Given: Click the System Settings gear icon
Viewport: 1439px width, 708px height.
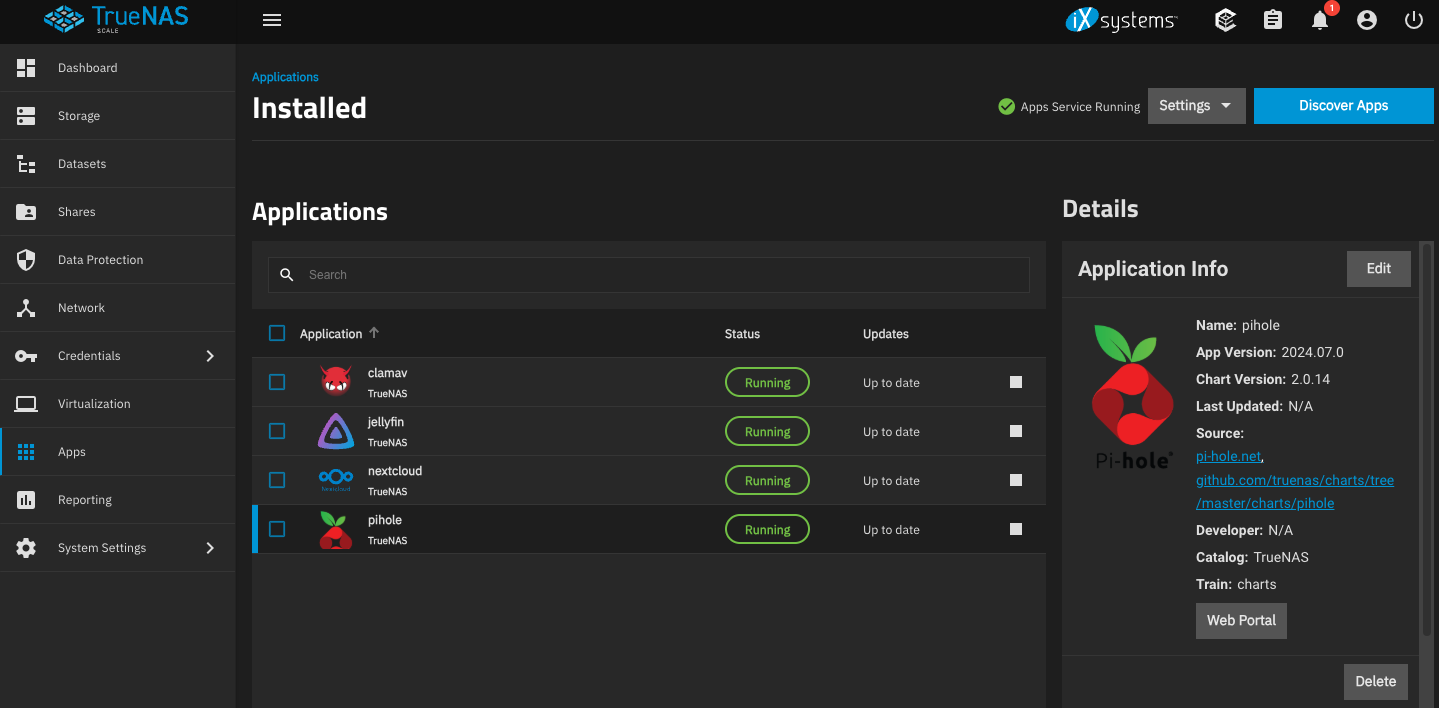Looking at the screenshot, I should [x=26, y=548].
